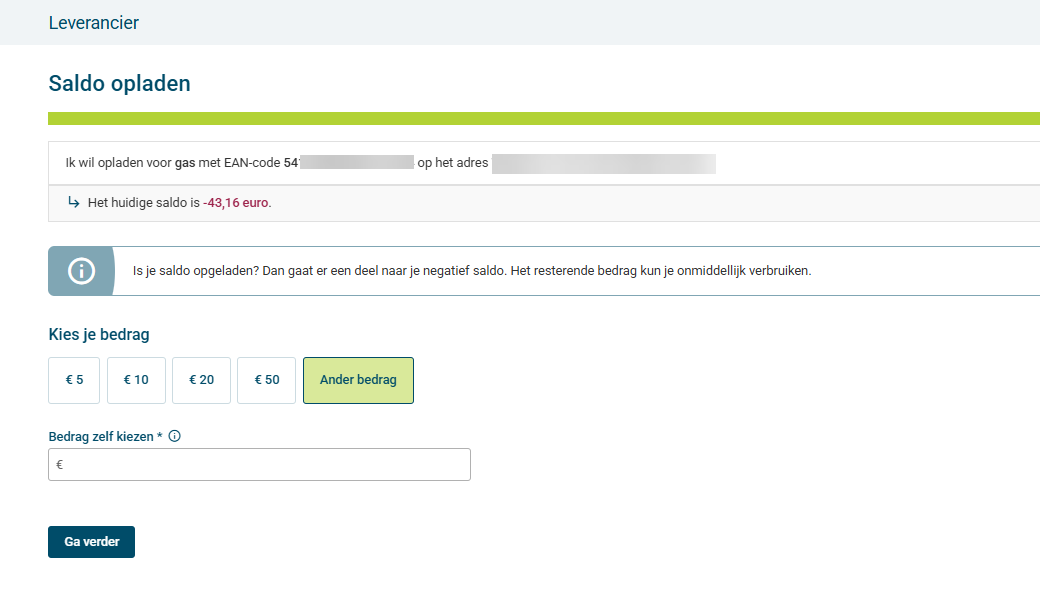Click the negative balance -43,16 euro

(236, 203)
